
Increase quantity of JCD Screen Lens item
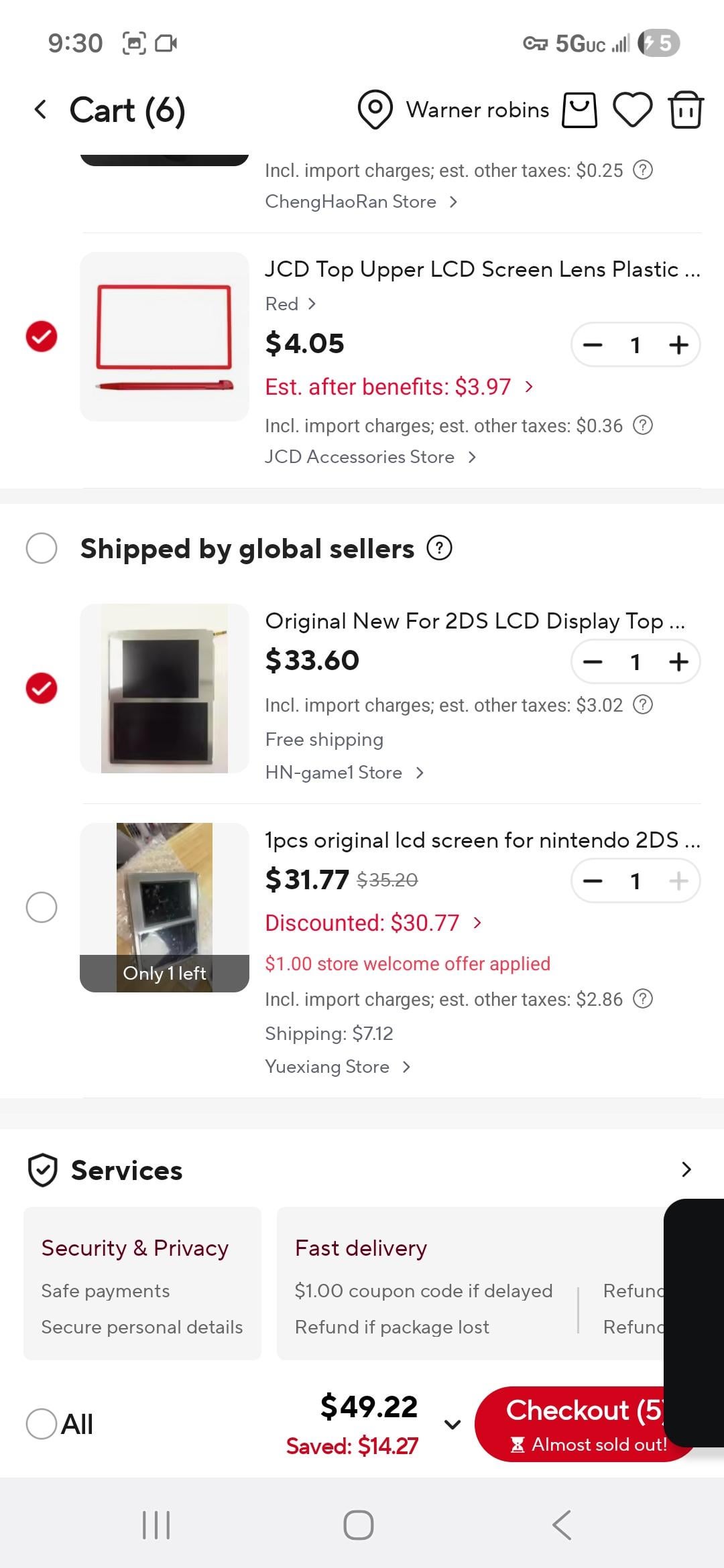coord(678,345)
